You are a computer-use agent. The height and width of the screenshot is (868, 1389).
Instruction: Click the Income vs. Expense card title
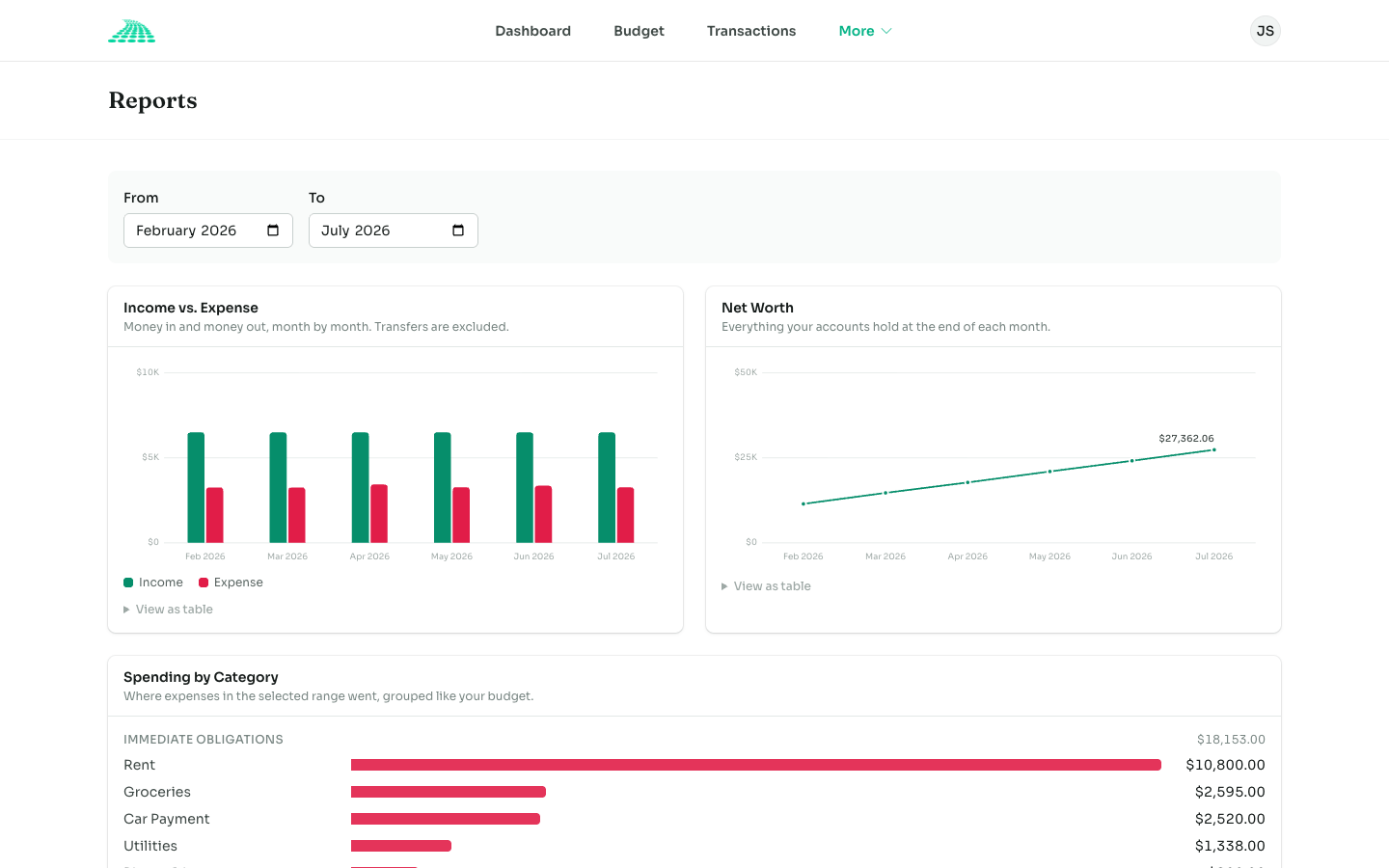click(191, 308)
